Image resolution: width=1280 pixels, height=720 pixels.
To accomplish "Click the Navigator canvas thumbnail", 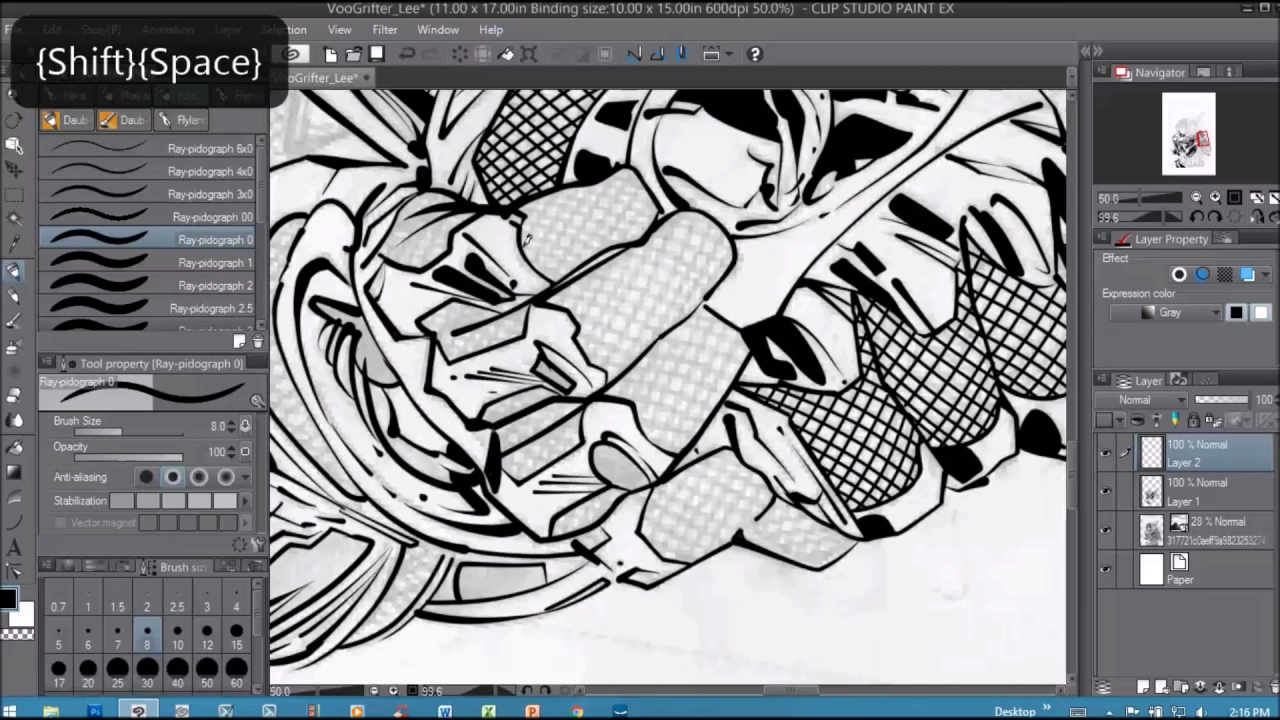I will (x=1188, y=134).
